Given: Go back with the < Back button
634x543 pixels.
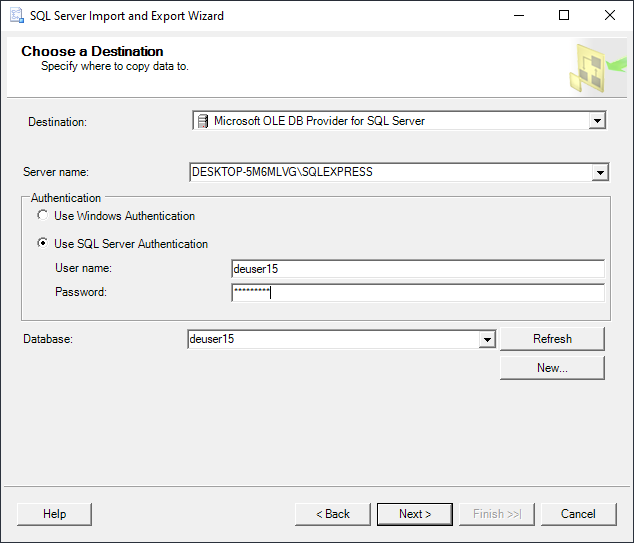Looking at the screenshot, I should pyautogui.click(x=333, y=514).
